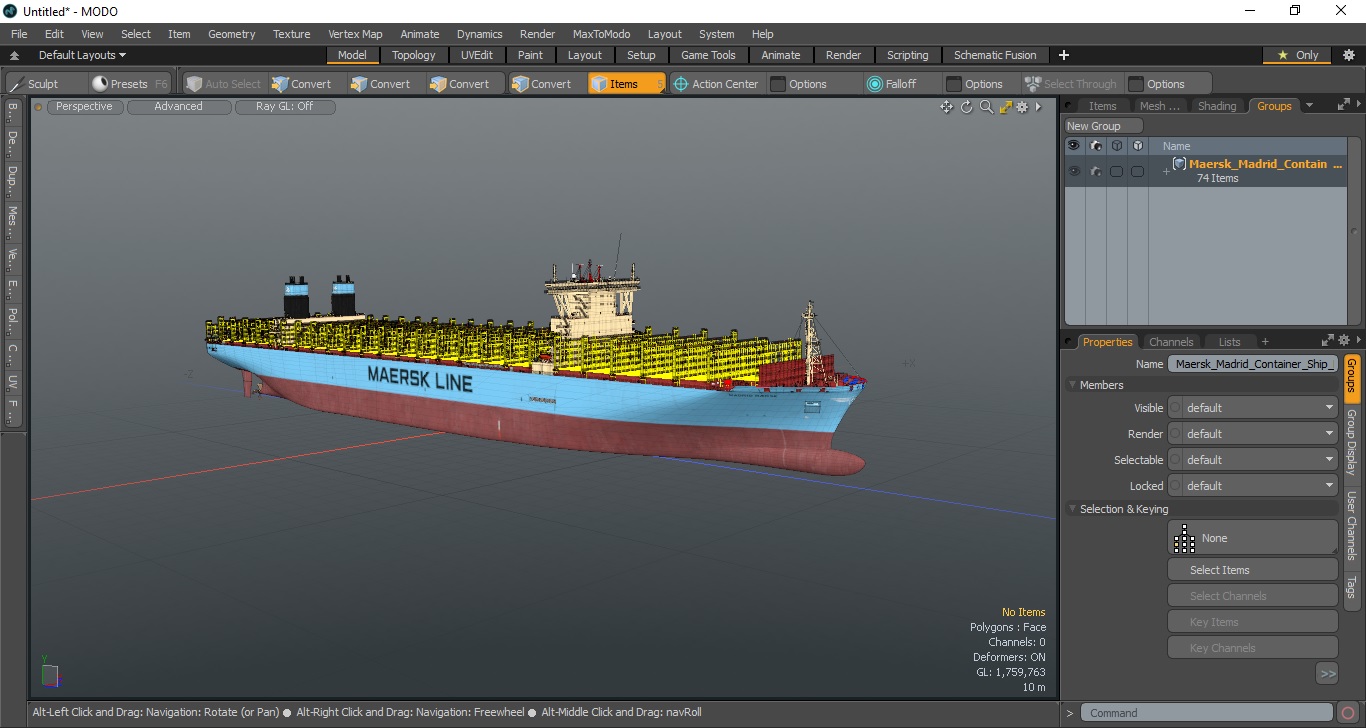The width and height of the screenshot is (1366, 728).
Task: Open the Presets browser
Action: (x=130, y=84)
